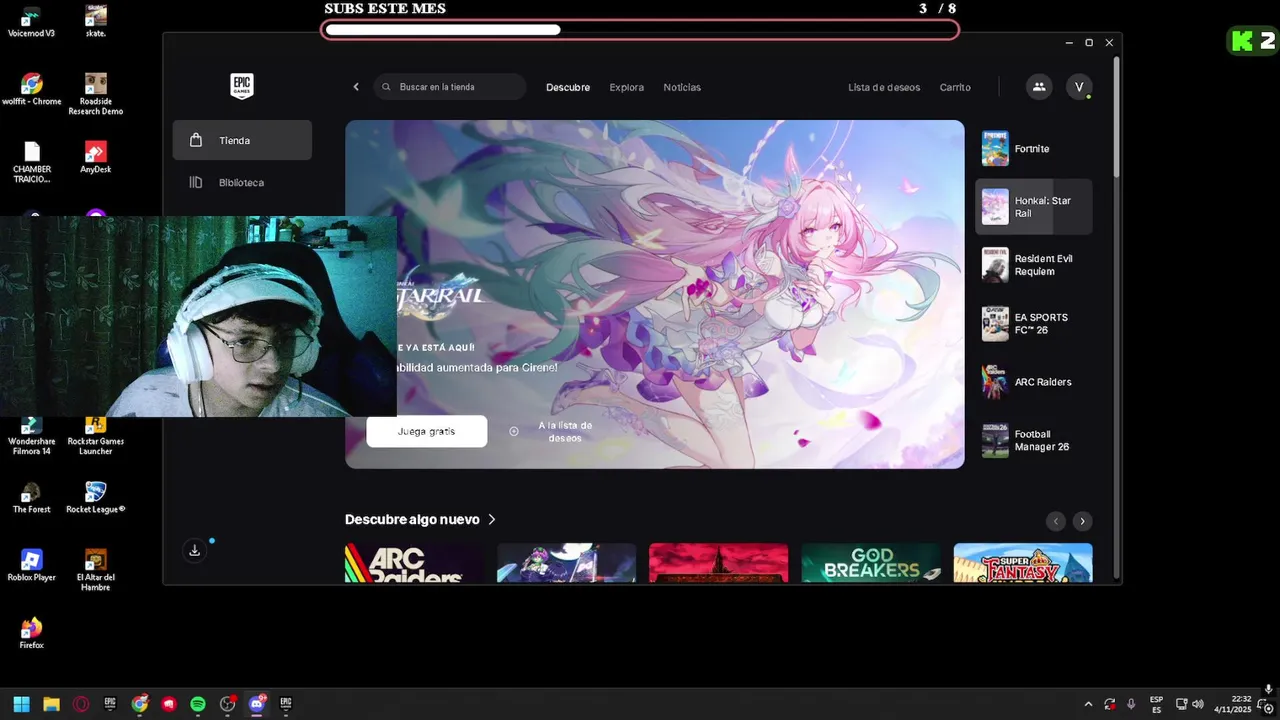Select the CHAMBER TRAICIO... desktop file
1280x720 pixels.
32,162
